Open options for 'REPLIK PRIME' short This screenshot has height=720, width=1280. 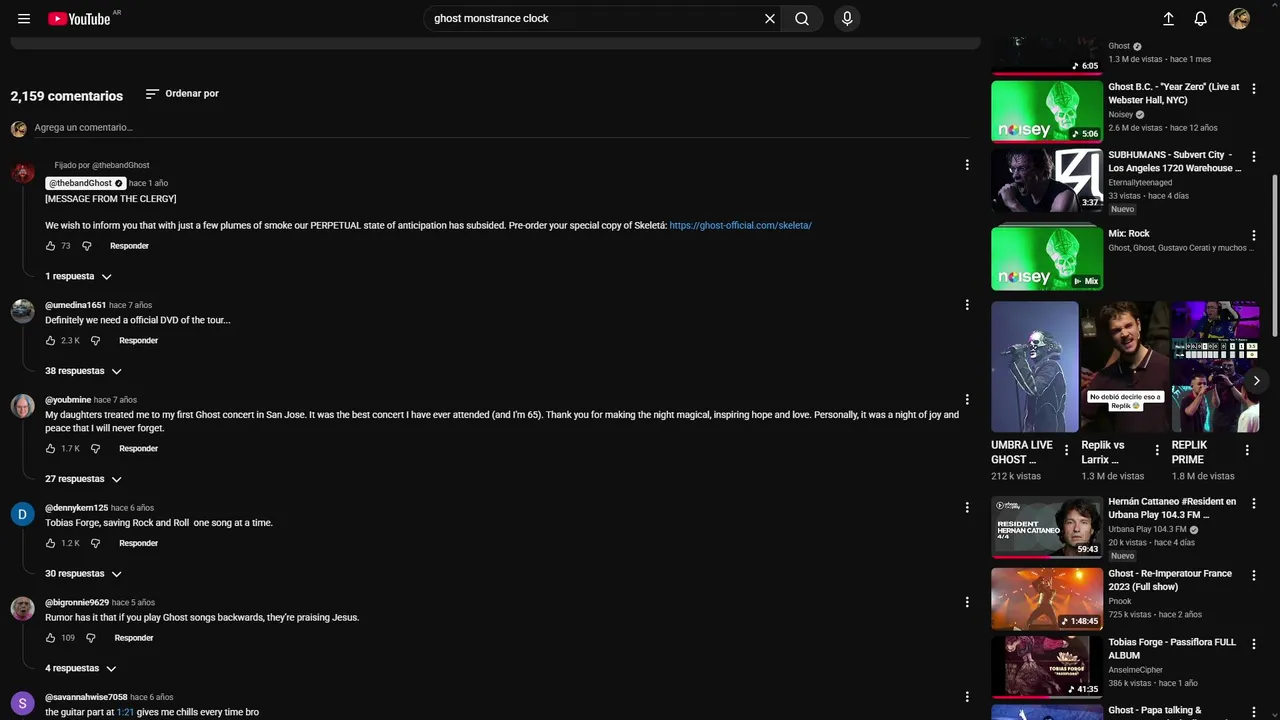coord(1247,450)
